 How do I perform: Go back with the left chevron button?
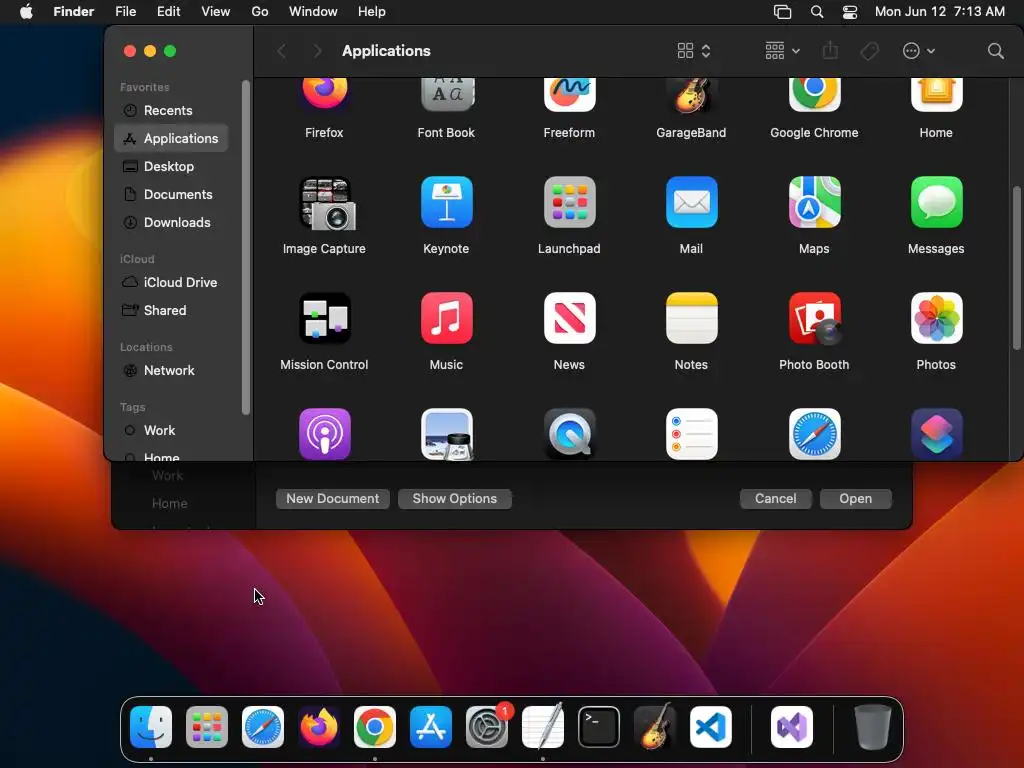(281, 51)
